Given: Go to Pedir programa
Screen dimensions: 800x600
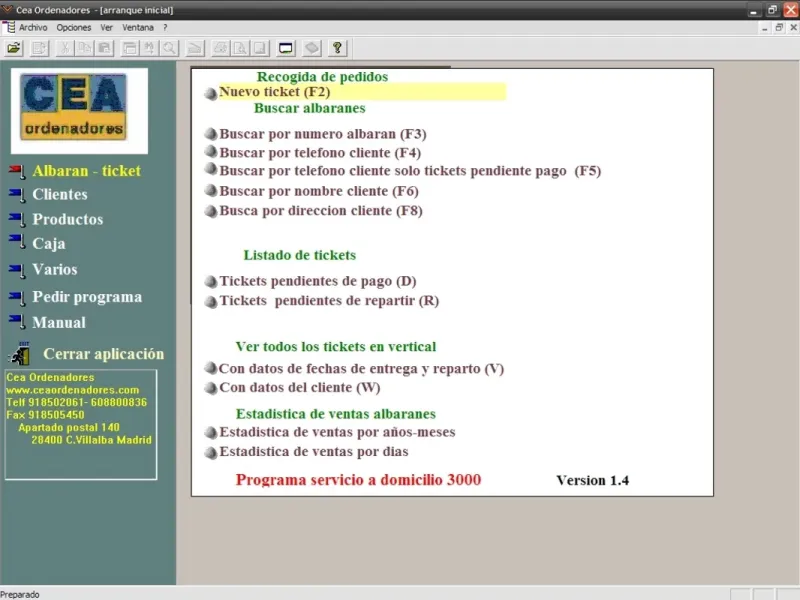Looking at the screenshot, I should pyautogui.click(x=87, y=297).
